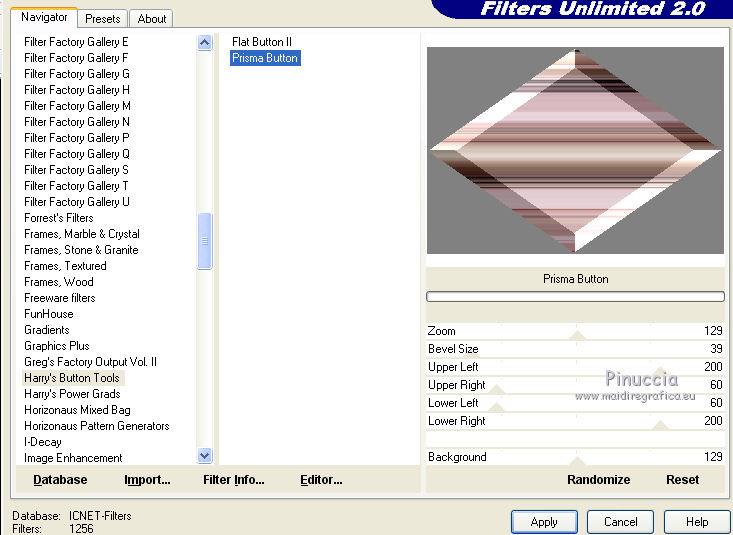
Task: Select Graphics Plus category
Action: pos(57,346)
